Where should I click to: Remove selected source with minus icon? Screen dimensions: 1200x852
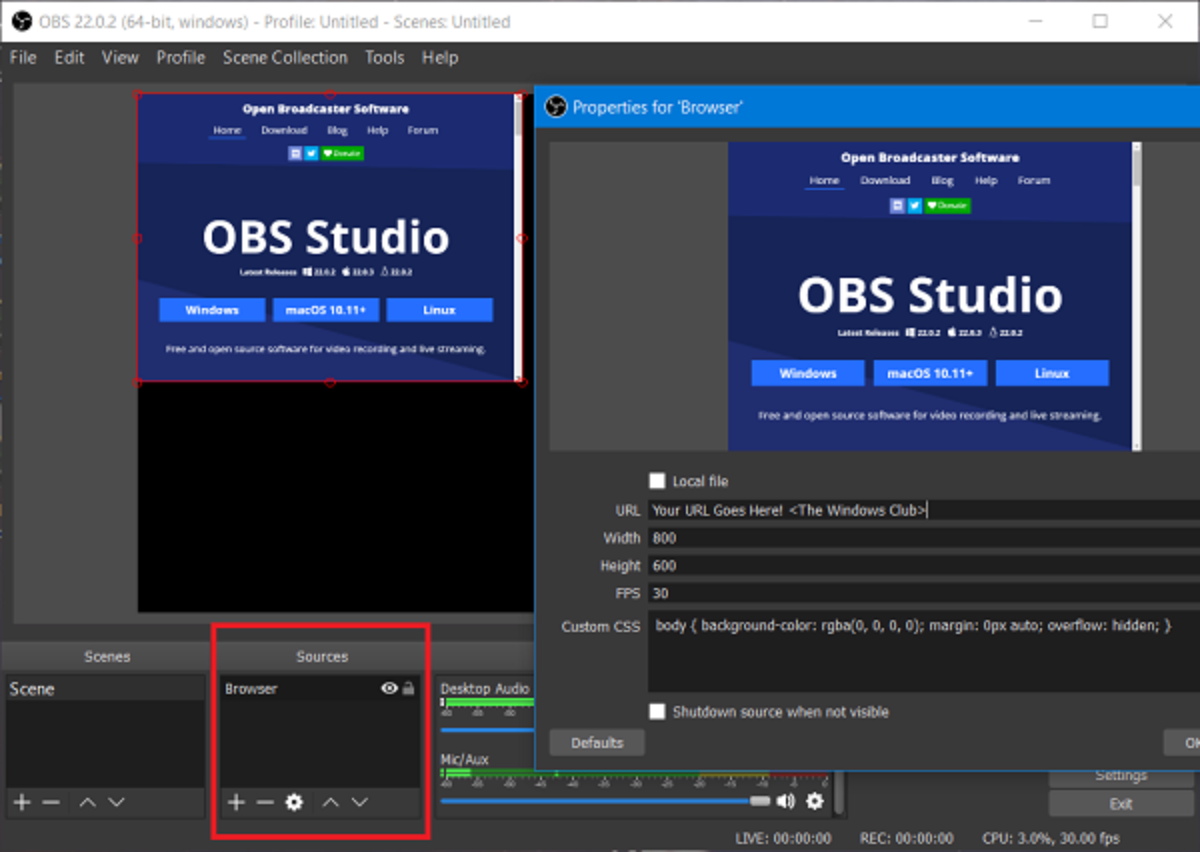click(x=265, y=802)
